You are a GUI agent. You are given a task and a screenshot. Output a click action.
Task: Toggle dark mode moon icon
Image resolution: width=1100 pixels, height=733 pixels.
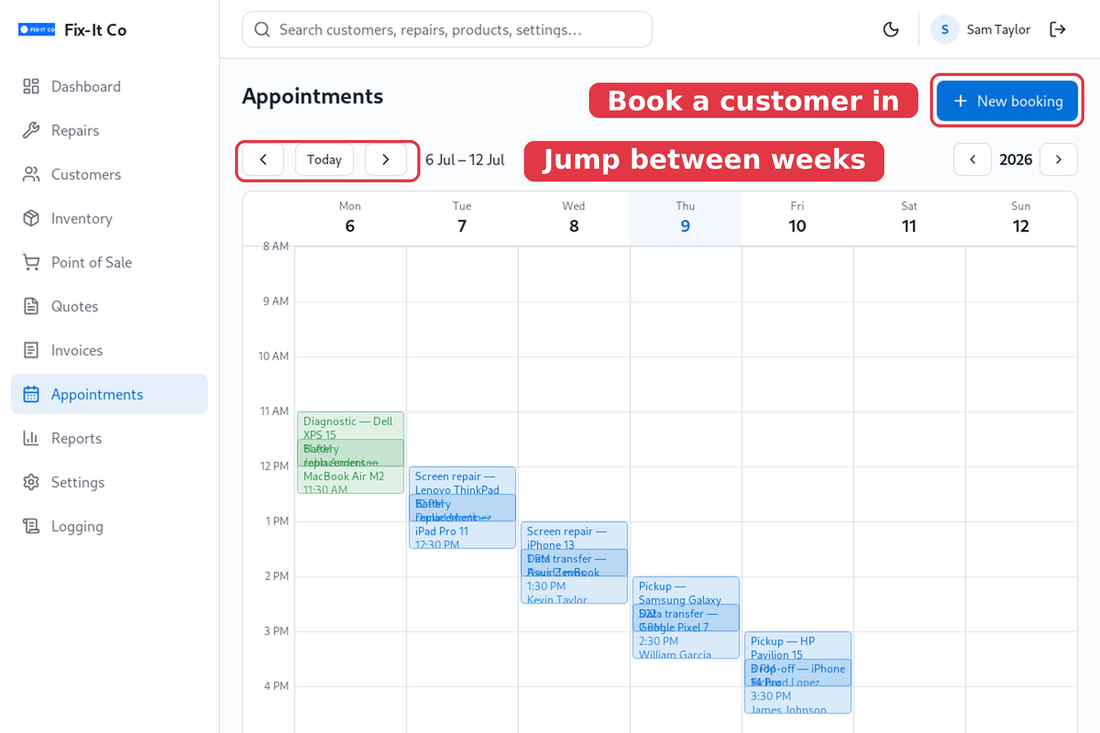pos(891,29)
